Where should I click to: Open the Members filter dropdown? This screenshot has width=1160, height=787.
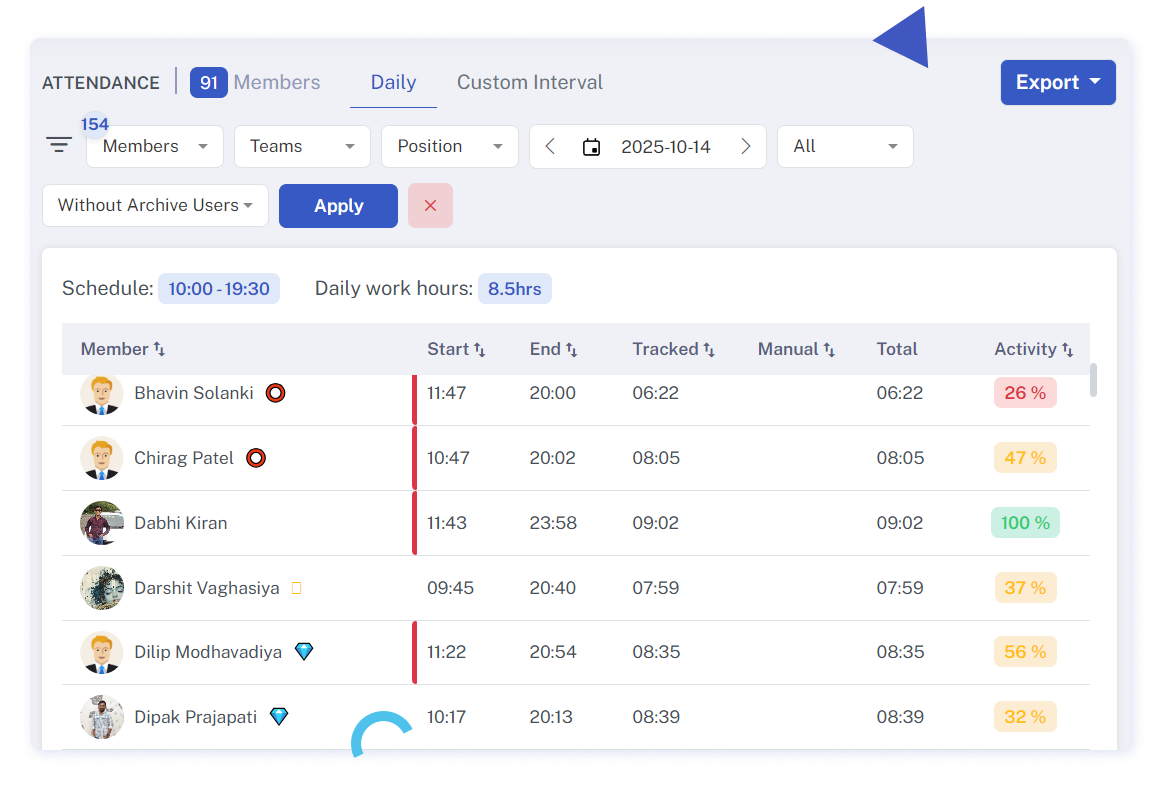(155, 146)
